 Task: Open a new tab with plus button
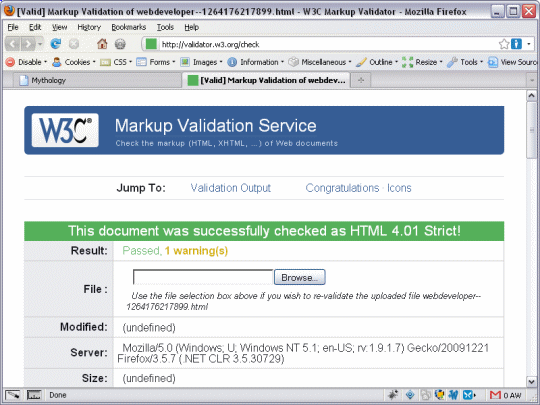(x=361, y=80)
